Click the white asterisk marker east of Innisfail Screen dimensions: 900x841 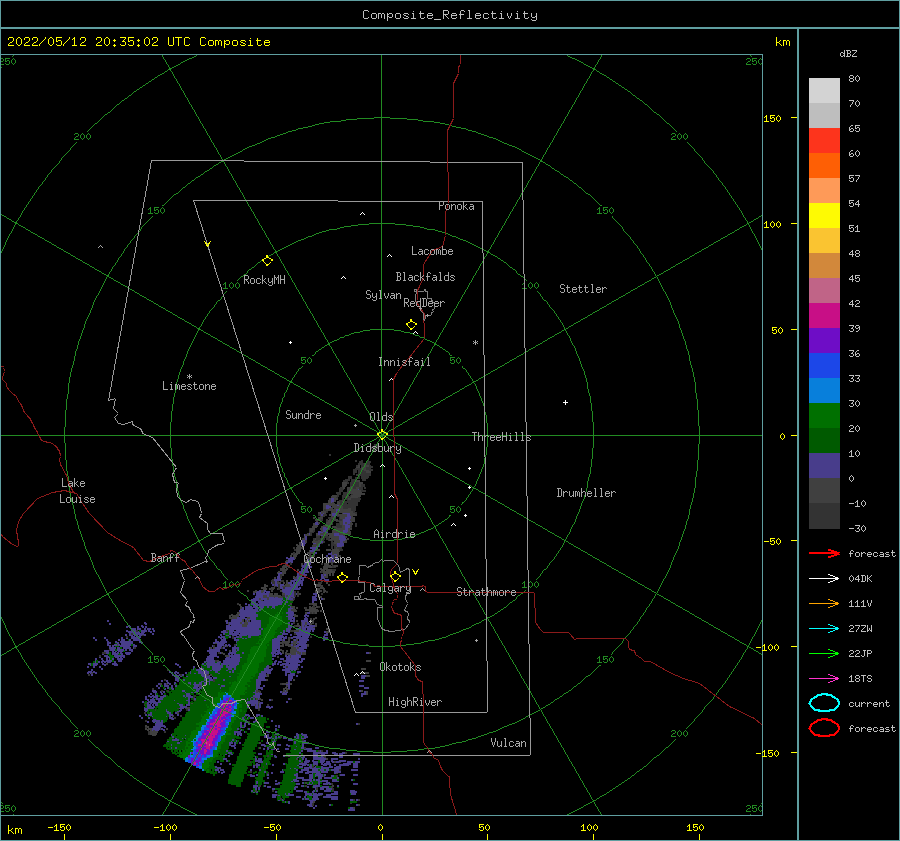475,343
